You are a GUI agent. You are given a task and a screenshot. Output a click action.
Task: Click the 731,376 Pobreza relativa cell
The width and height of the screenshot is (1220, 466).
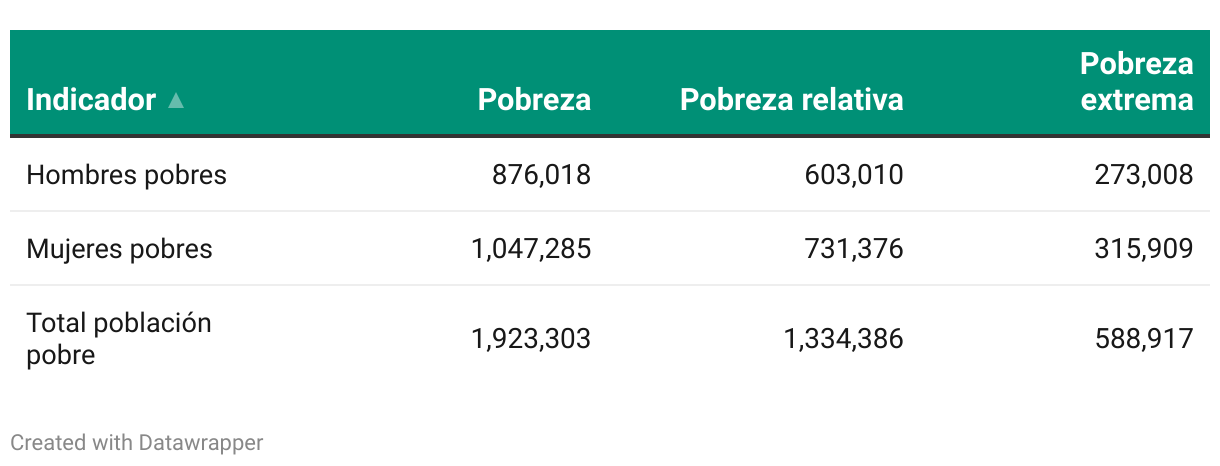pyautogui.click(x=853, y=248)
